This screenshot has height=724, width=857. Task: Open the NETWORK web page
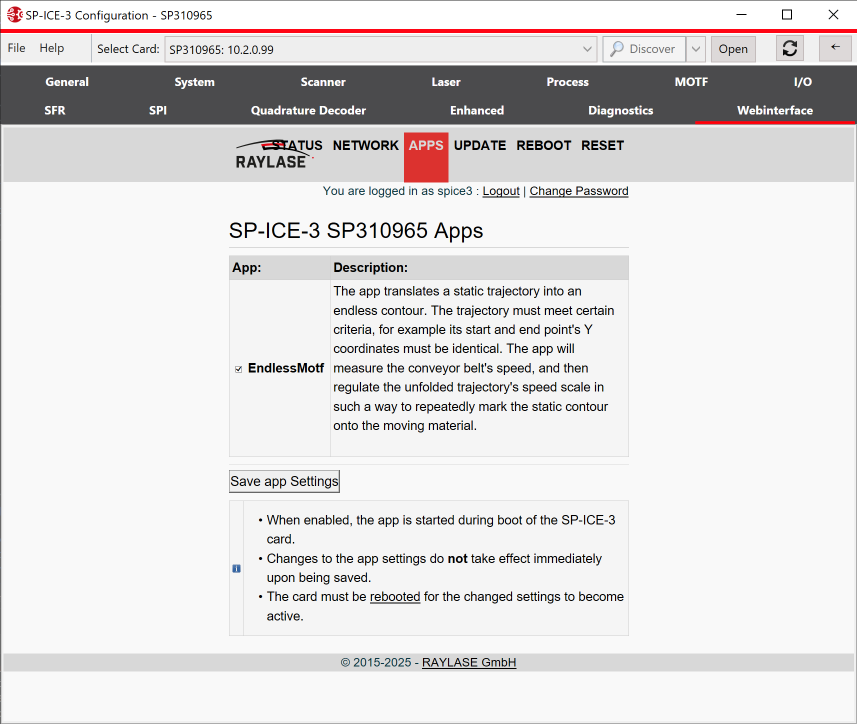[x=366, y=145]
